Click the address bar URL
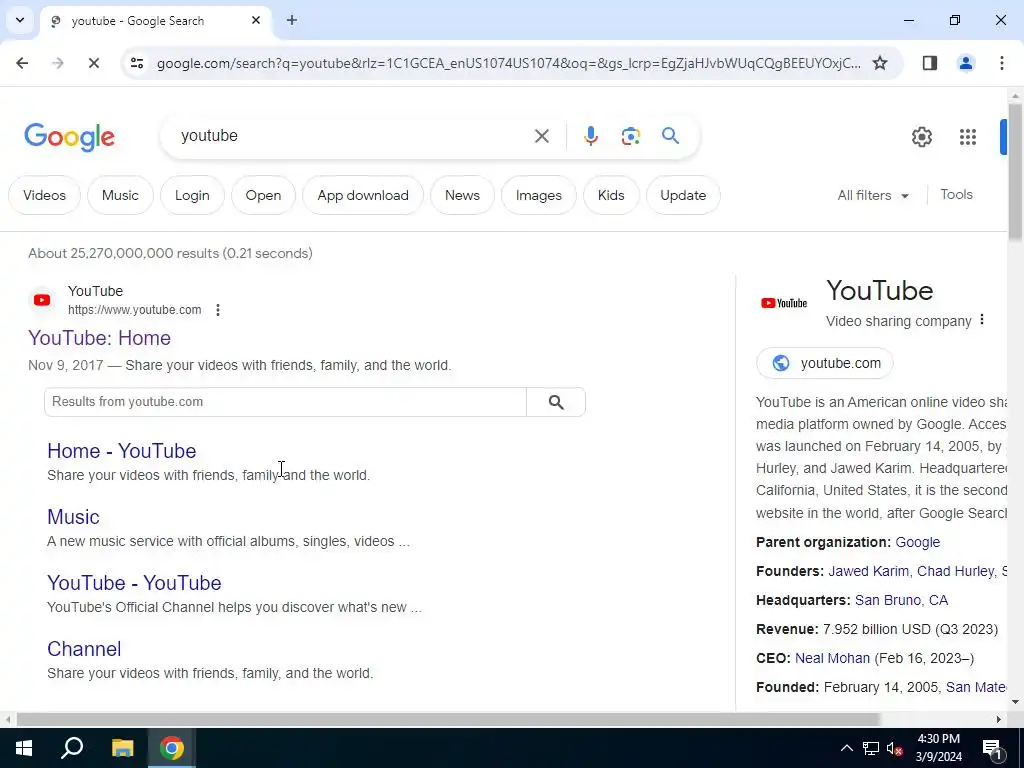 pos(508,63)
